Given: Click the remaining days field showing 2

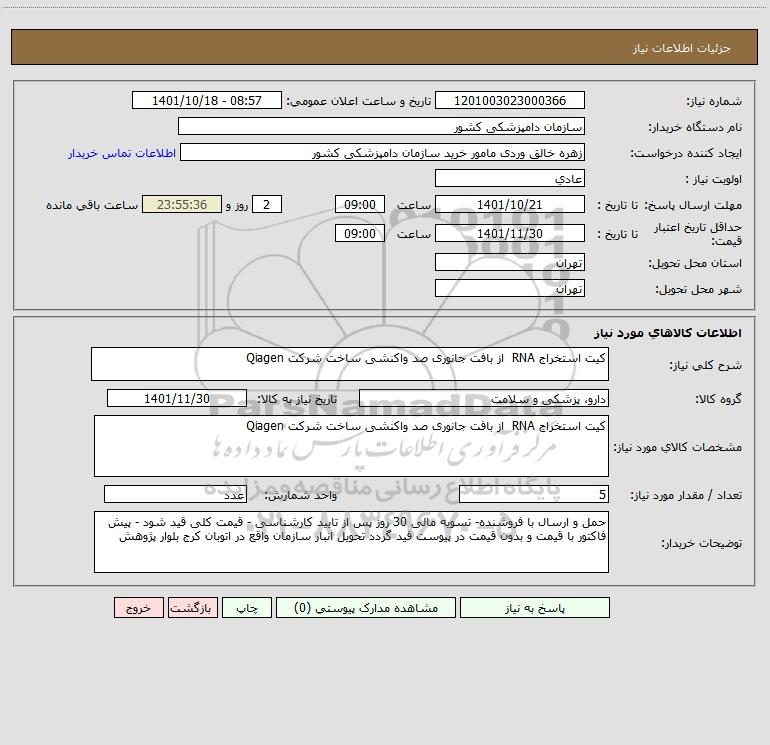Looking at the screenshot, I should [x=267, y=204].
